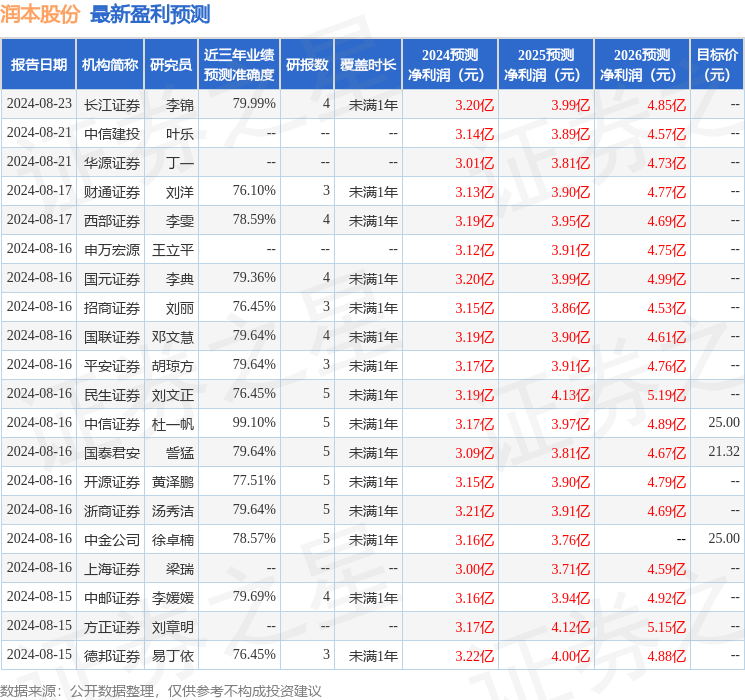Select the 2025预测净利润 column header
Image resolution: width=745 pixels, height=700 pixels.
point(546,65)
